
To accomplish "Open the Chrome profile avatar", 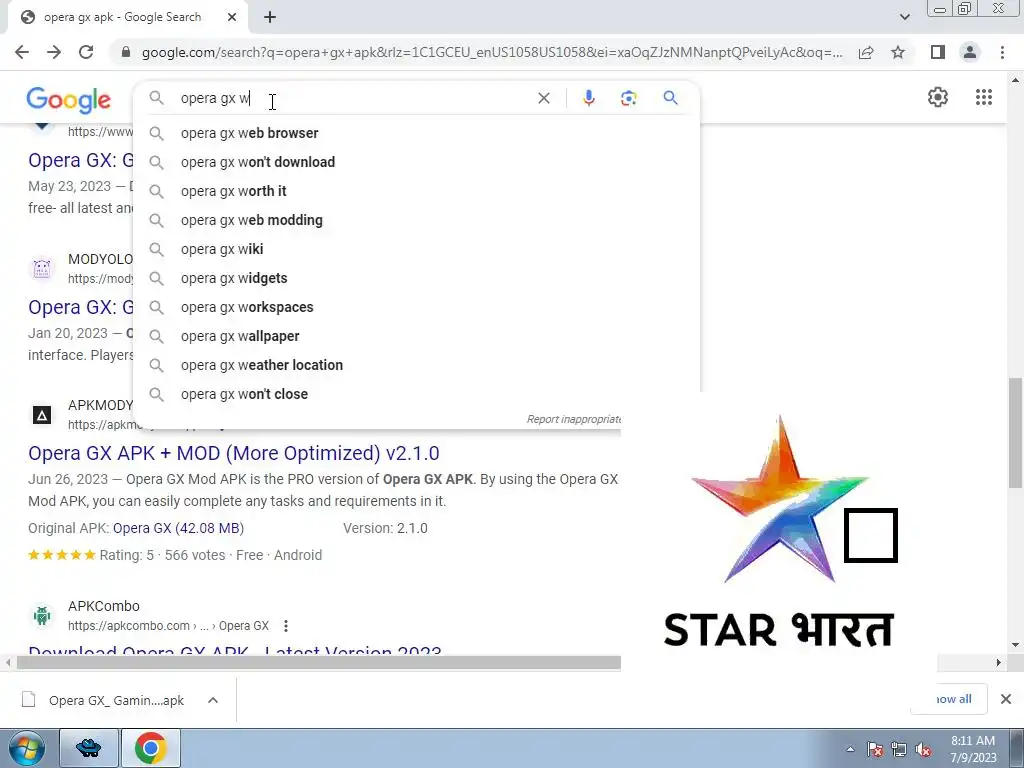I will (970, 52).
